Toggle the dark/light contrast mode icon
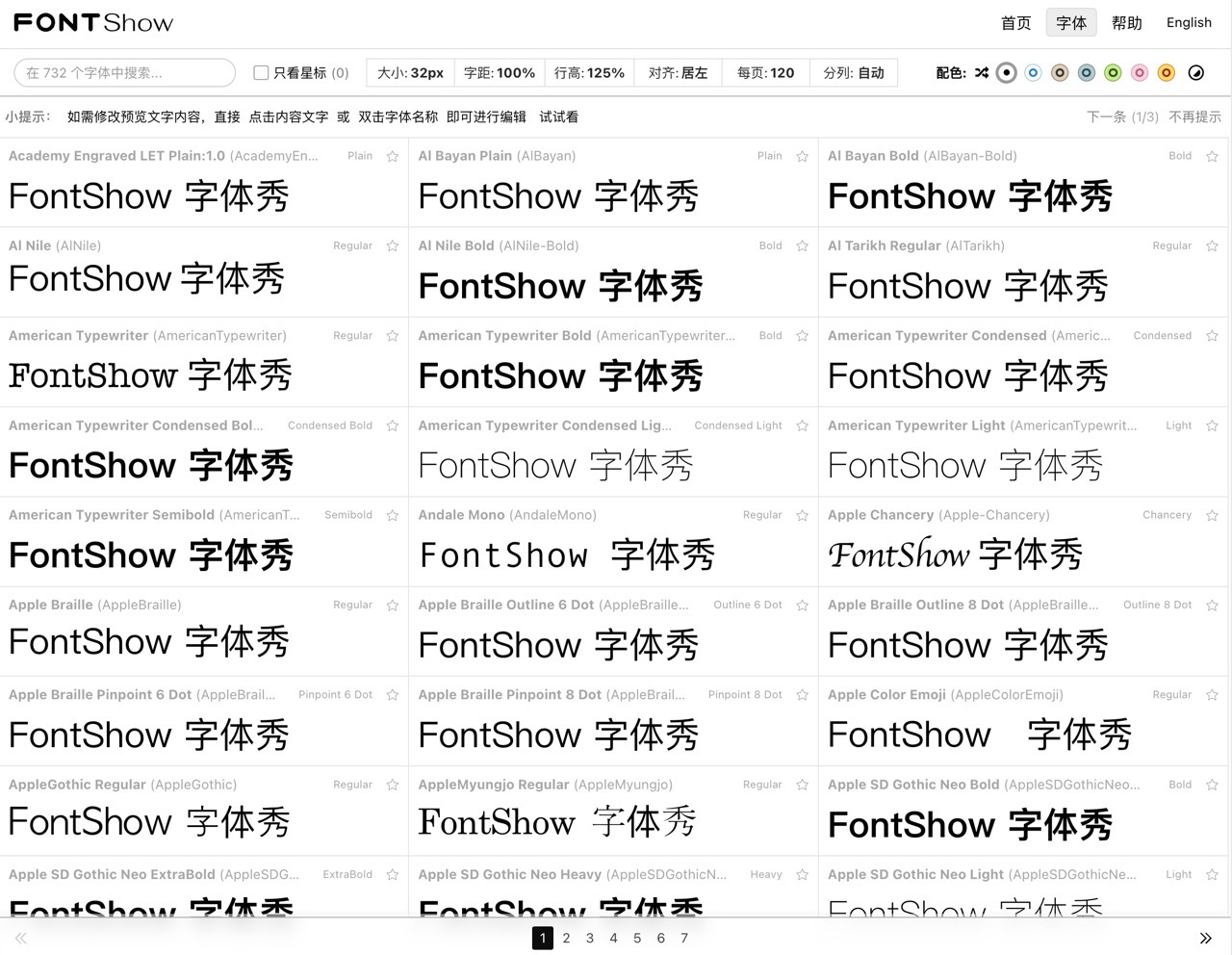 point(1196,73)
